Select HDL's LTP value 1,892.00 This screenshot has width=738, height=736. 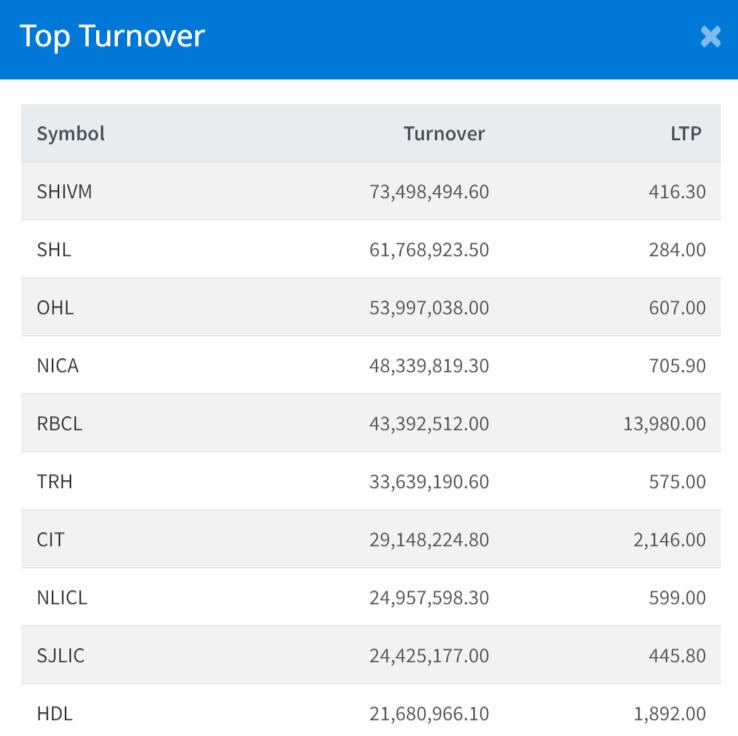point(670,714)
